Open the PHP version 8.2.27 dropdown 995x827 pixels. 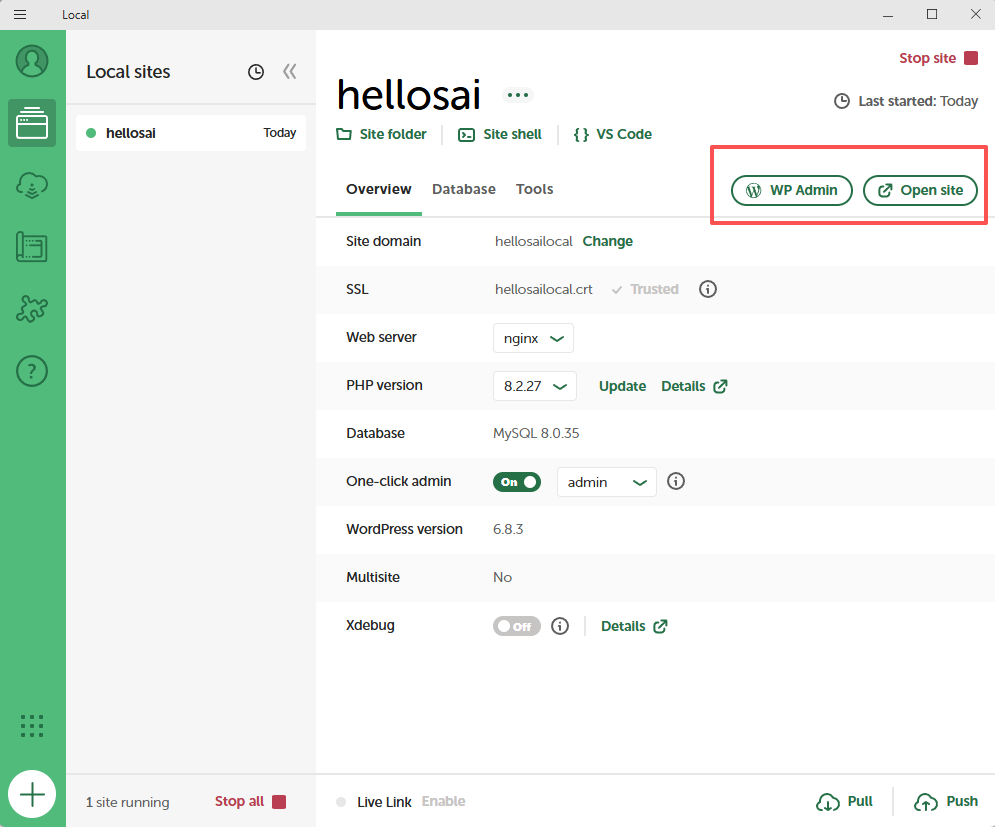click(534, 386)
